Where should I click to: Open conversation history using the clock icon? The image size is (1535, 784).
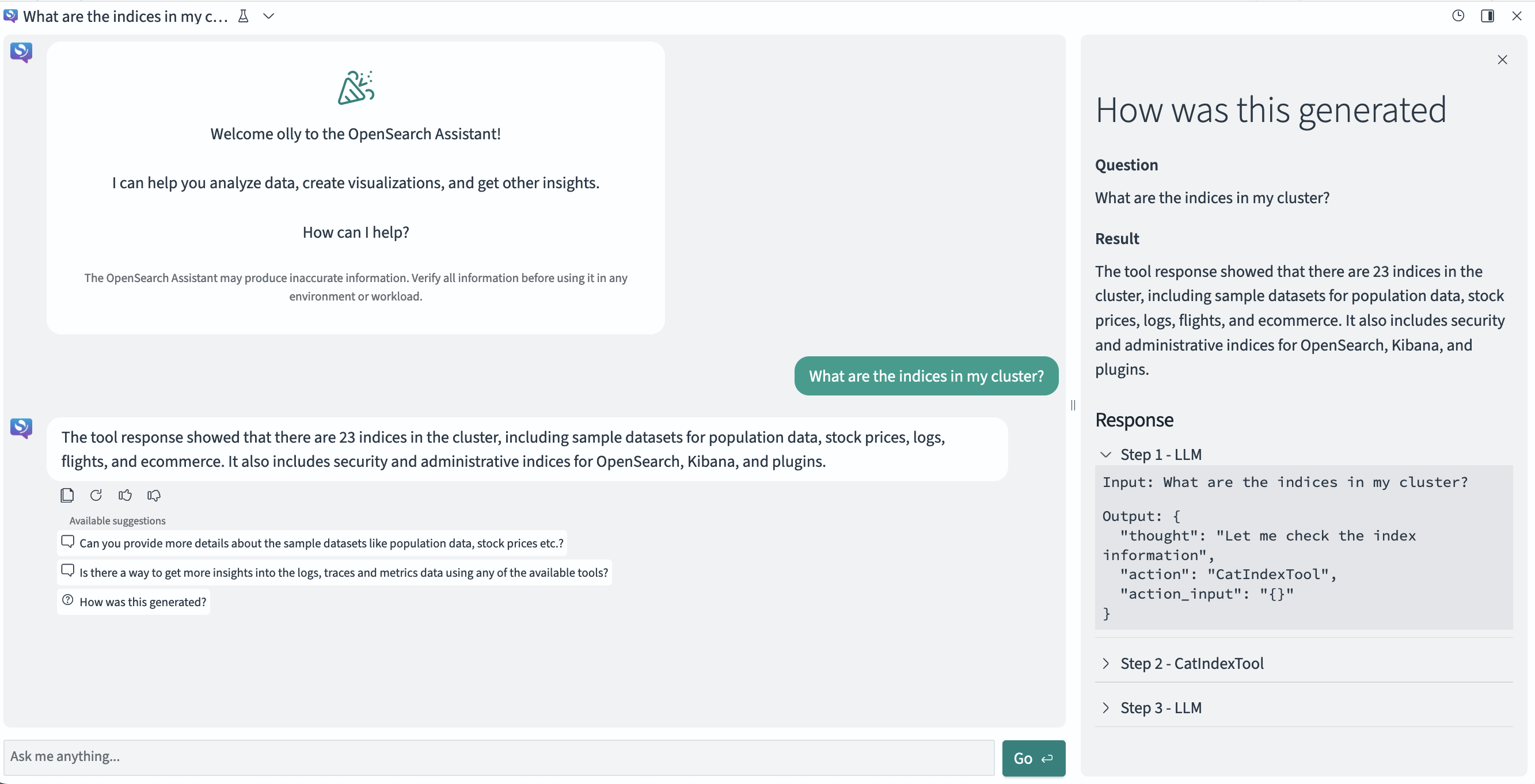pyautogui.click(x=1458, y=16)
